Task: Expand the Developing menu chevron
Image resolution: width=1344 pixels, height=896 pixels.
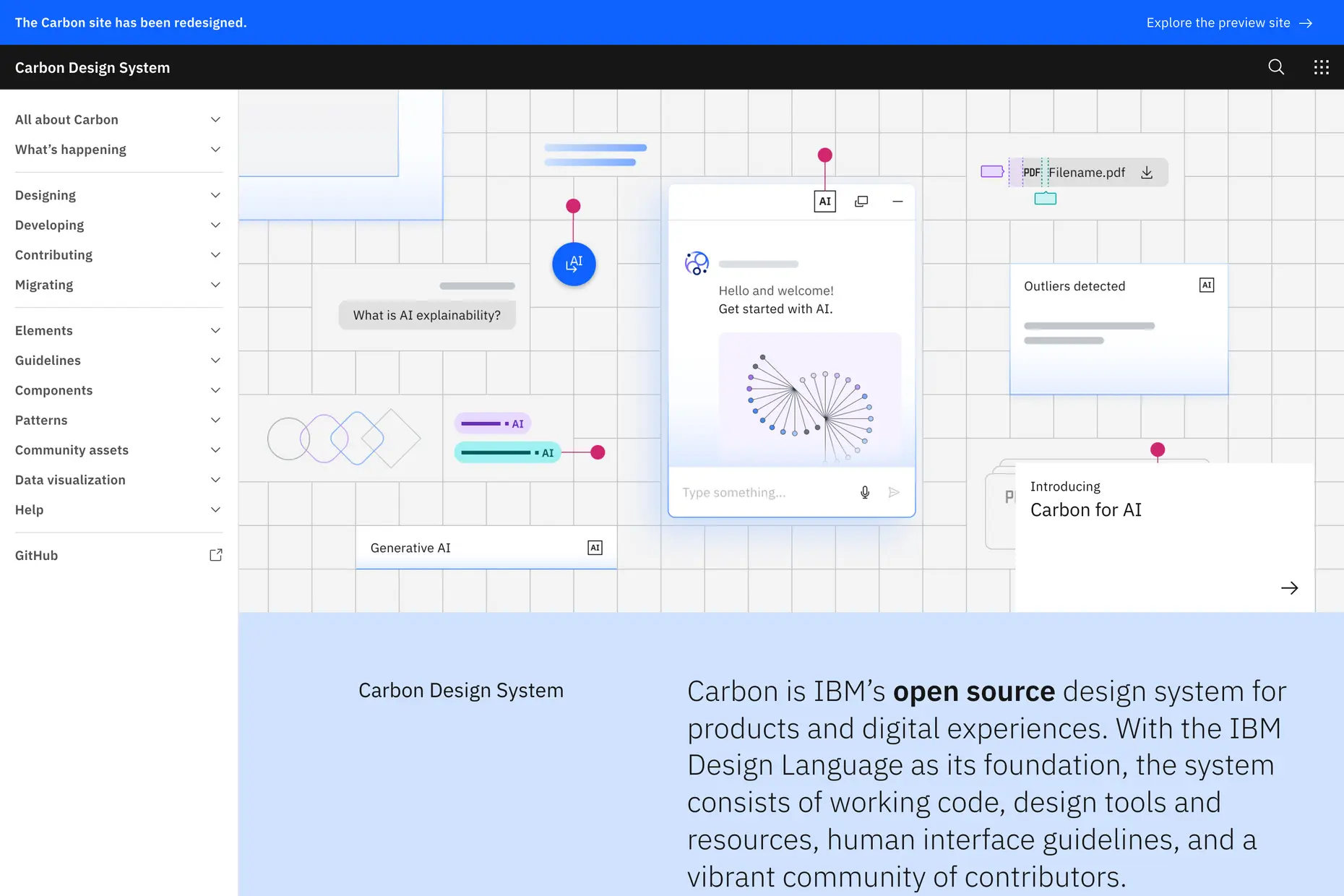Action: pos(215,225)
